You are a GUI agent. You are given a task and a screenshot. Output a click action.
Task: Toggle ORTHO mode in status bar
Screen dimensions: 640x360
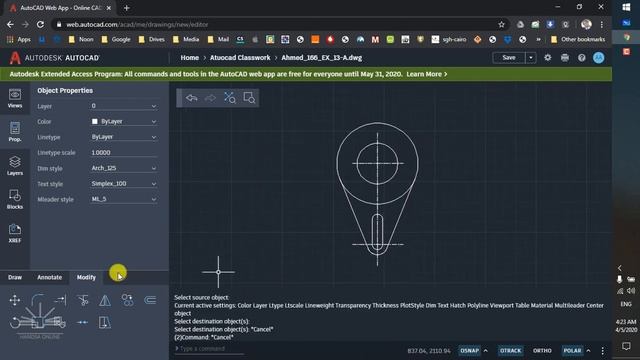(542, 351)
